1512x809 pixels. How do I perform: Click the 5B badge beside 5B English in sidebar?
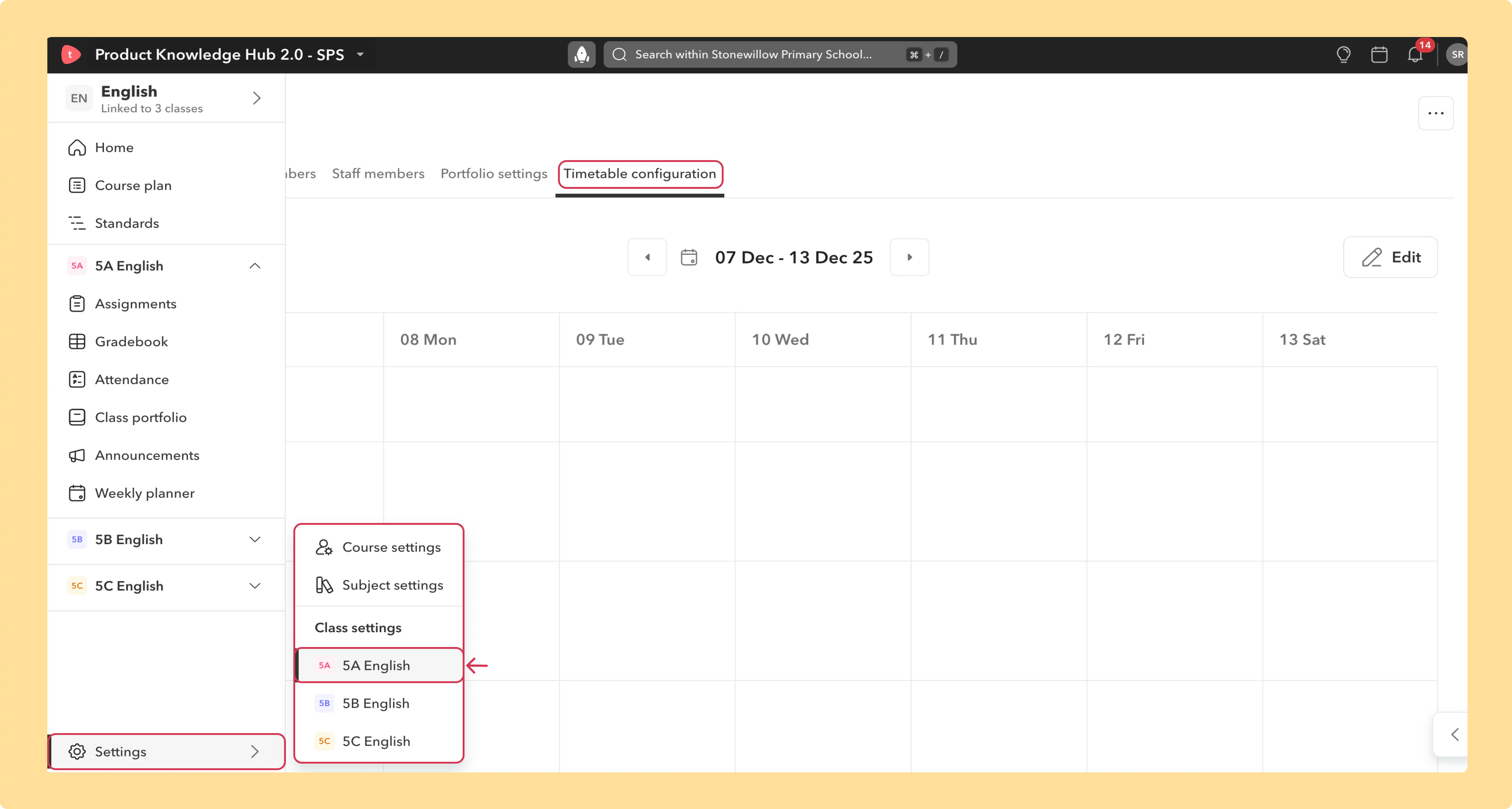pos(77,540)
